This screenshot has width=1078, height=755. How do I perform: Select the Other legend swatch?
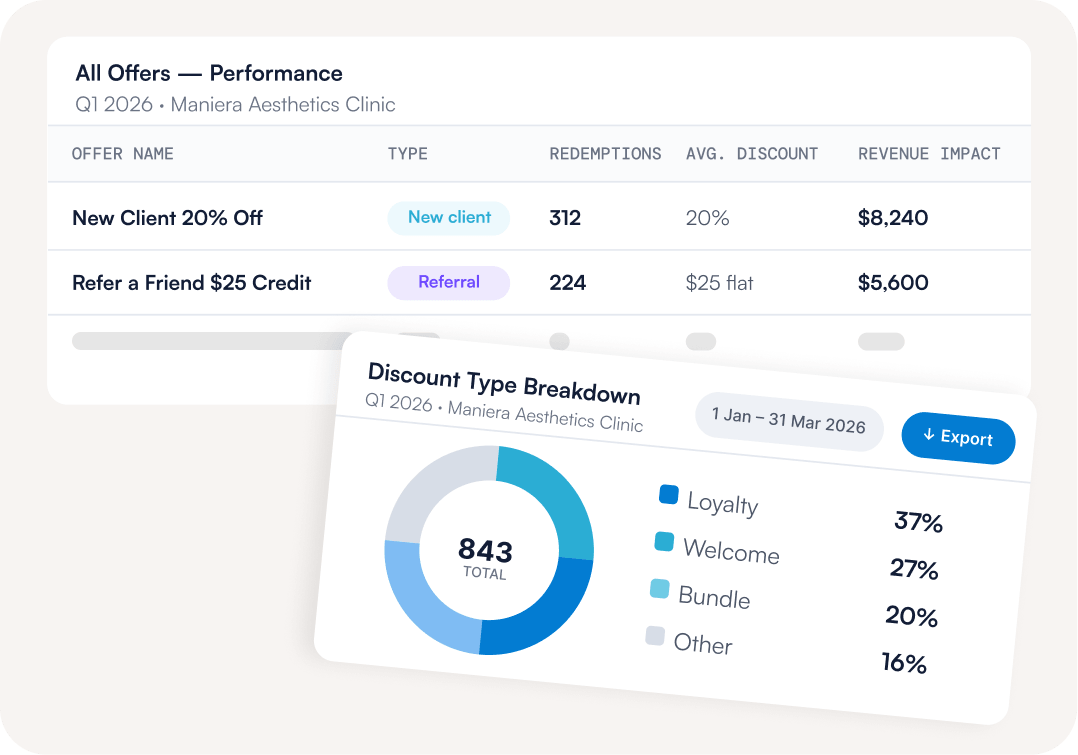tap(655, 635)
